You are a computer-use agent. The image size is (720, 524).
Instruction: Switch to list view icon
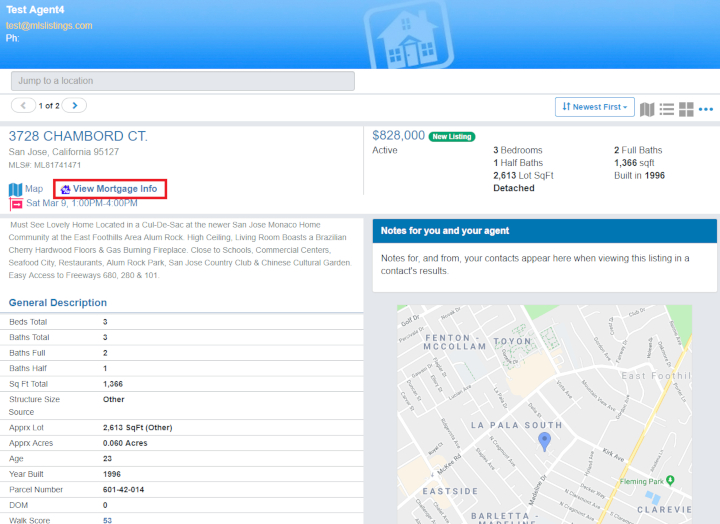[667, 108]
